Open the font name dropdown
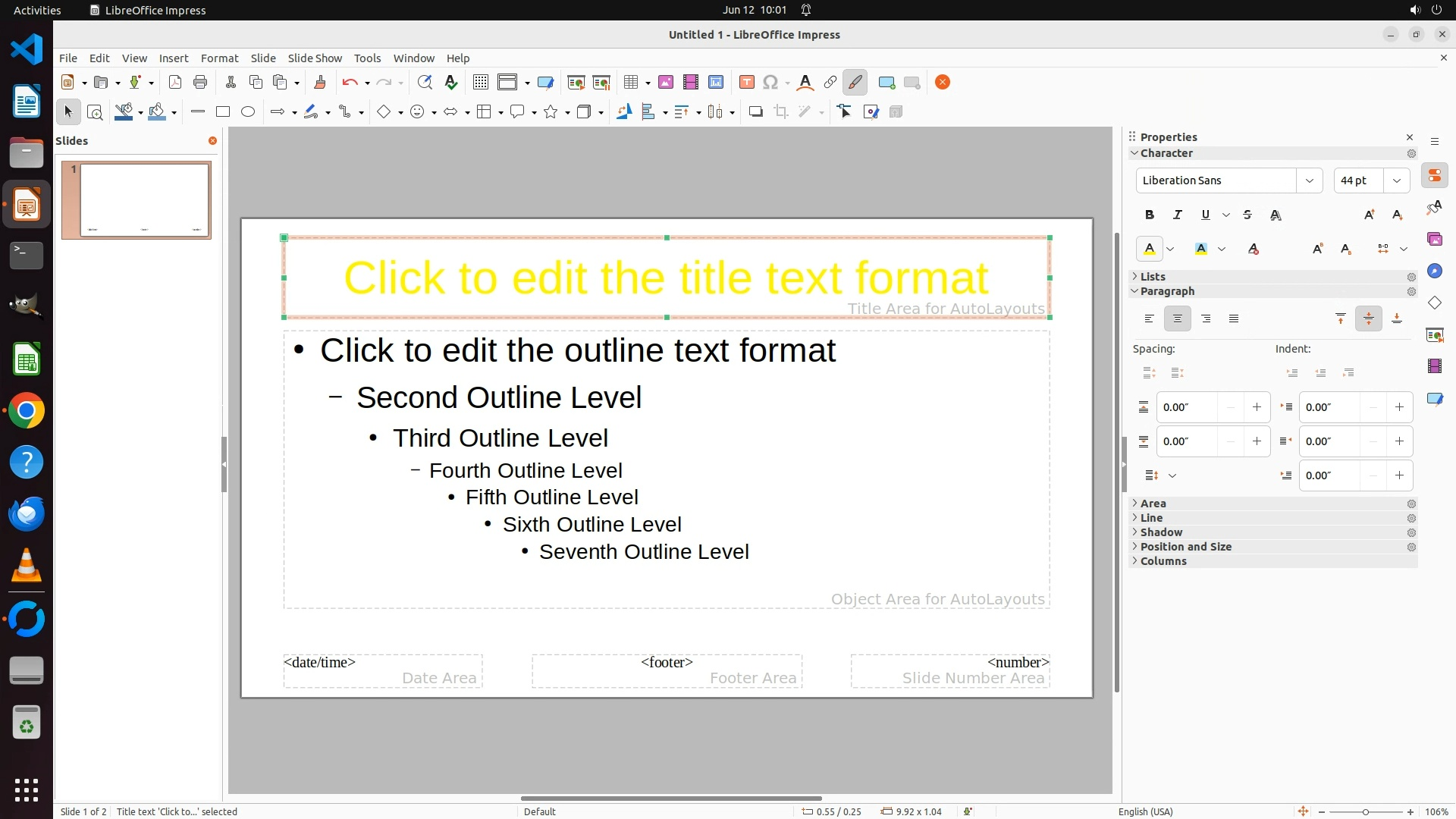Screen dimensions: 1456x819 click(1309, 180)
